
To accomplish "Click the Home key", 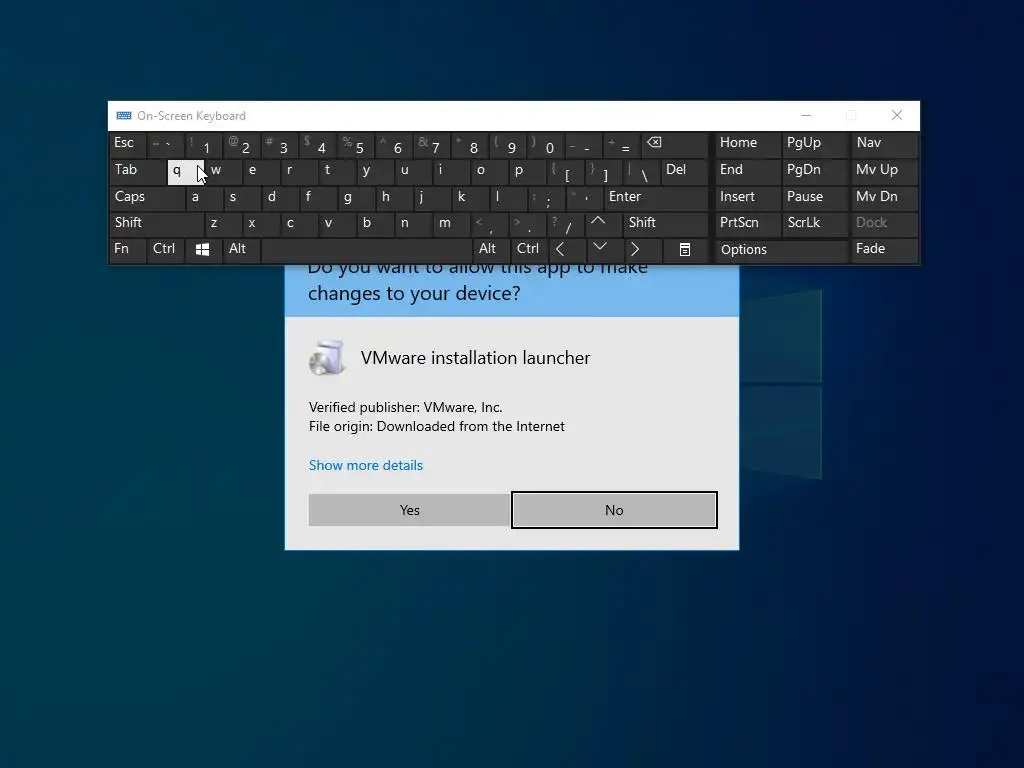I will pyautogui.click(x=748, y=144).
